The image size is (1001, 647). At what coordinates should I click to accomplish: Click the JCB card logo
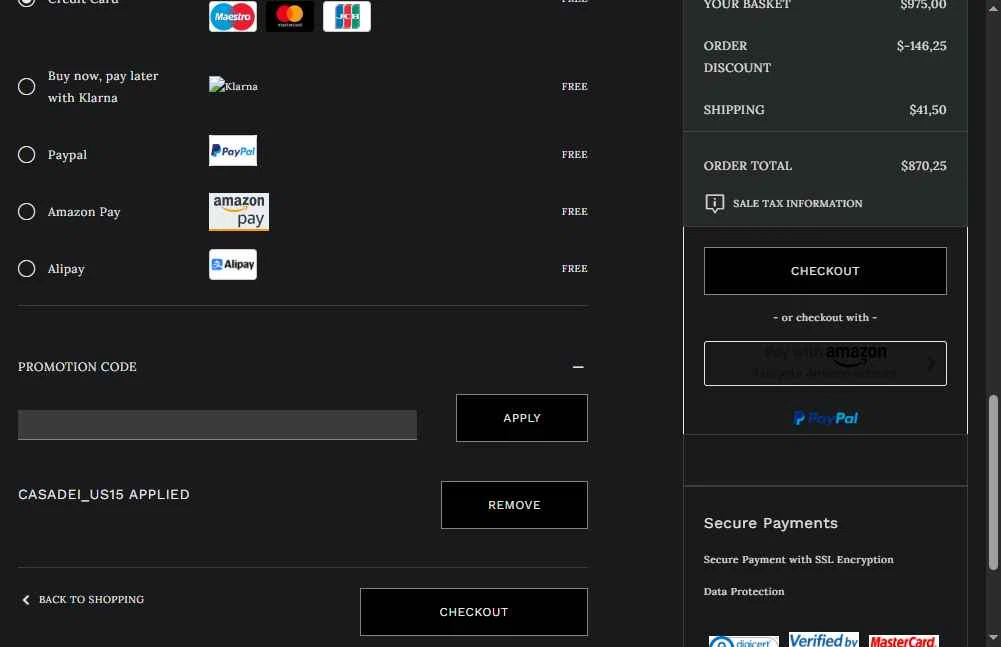tap(347, 16)
